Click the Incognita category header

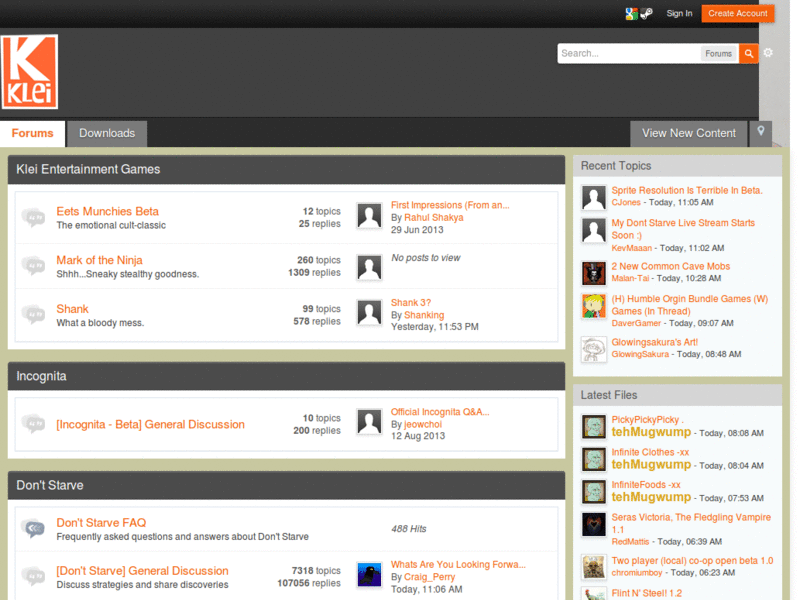[286, 376]
